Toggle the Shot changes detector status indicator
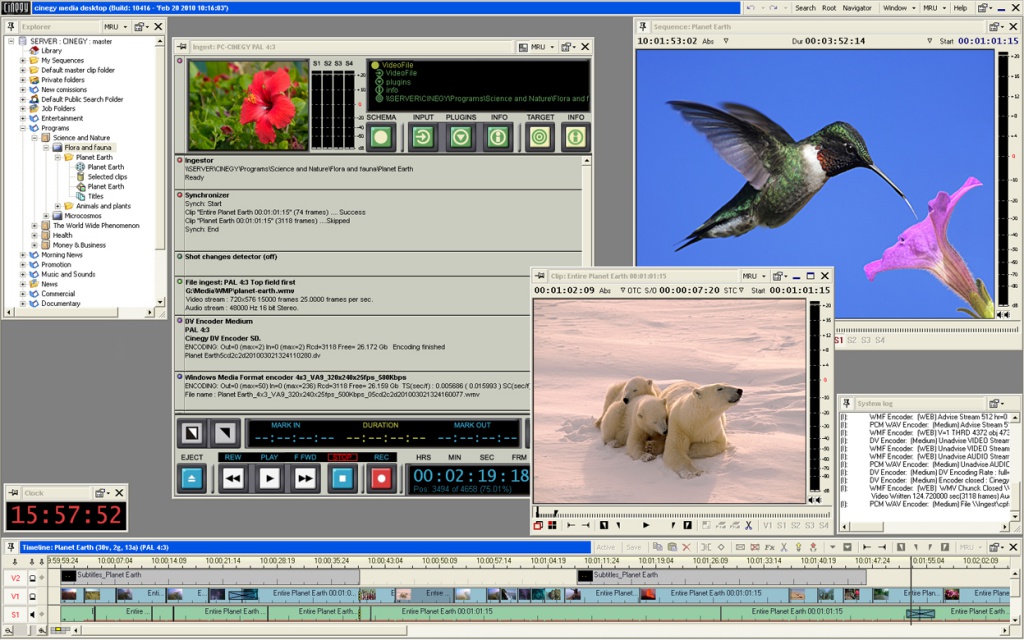This screenshot has width=1024, height=640. 180,257
